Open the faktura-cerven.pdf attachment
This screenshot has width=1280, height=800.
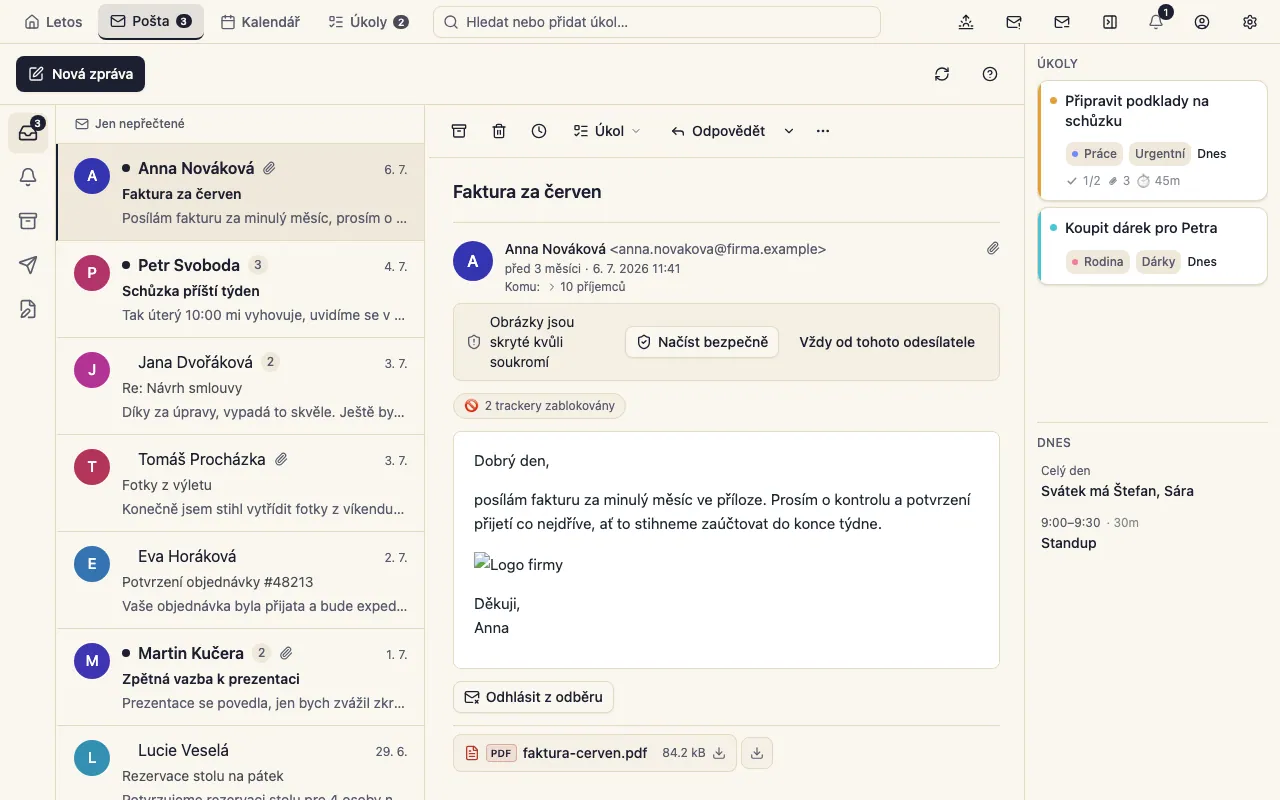(x=595, y=753)
